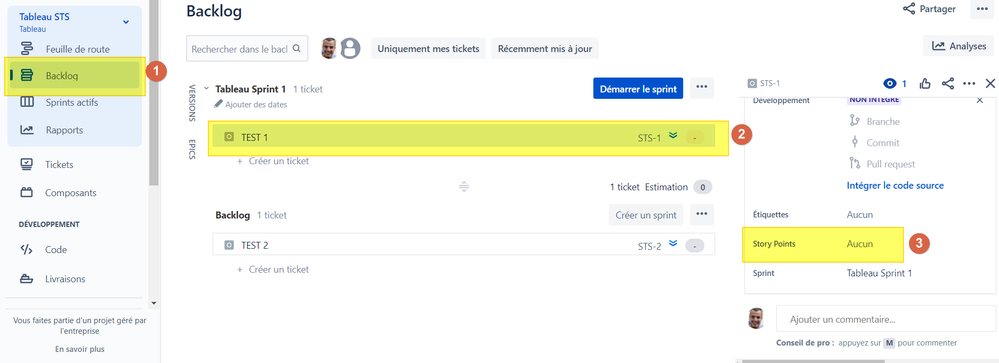Close the ticket detail panel
The image size is (999, 363).
(990, 83)
